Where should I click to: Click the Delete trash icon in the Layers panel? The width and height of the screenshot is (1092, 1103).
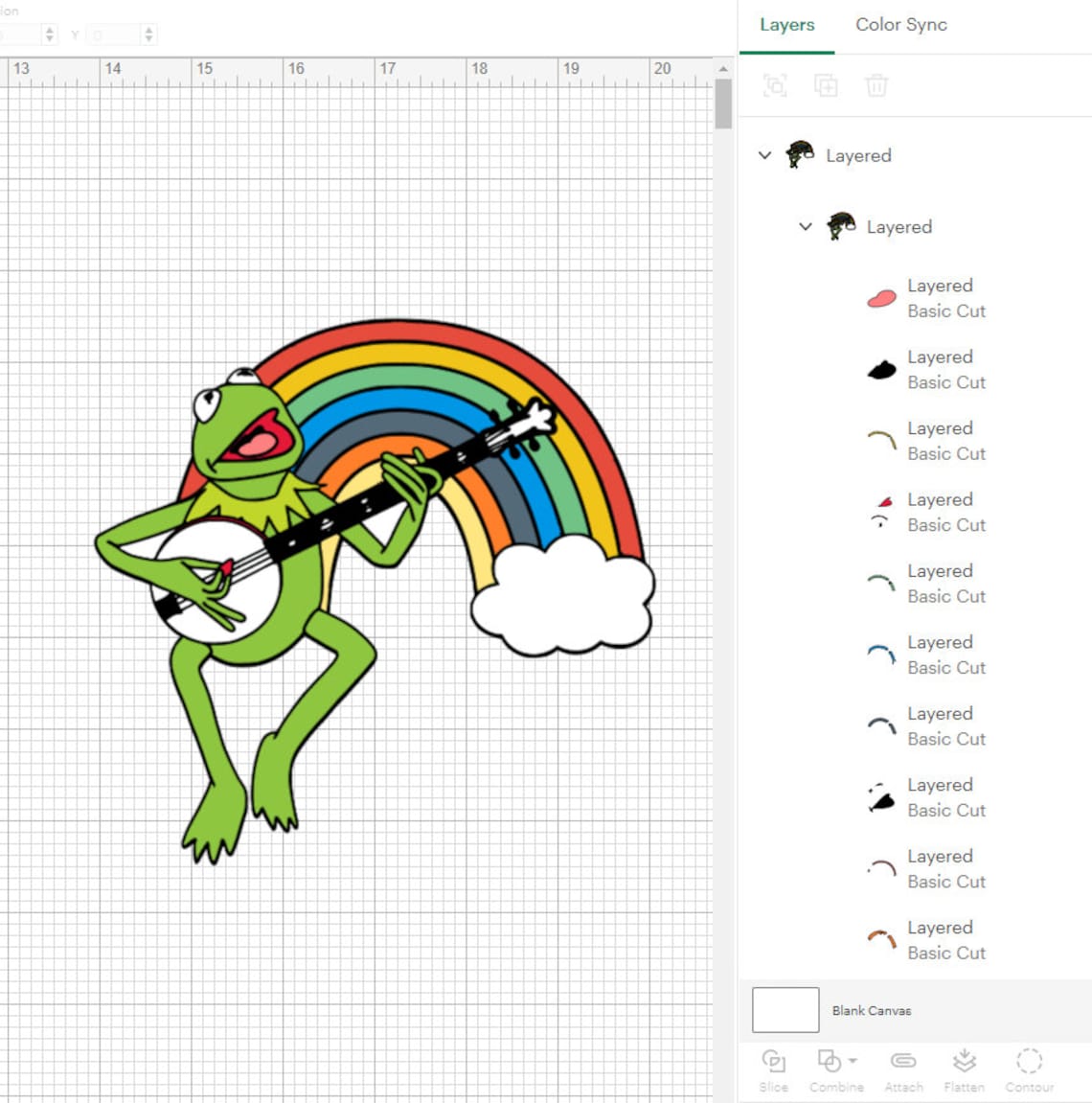pyautogui.click(x=876, y=86)
